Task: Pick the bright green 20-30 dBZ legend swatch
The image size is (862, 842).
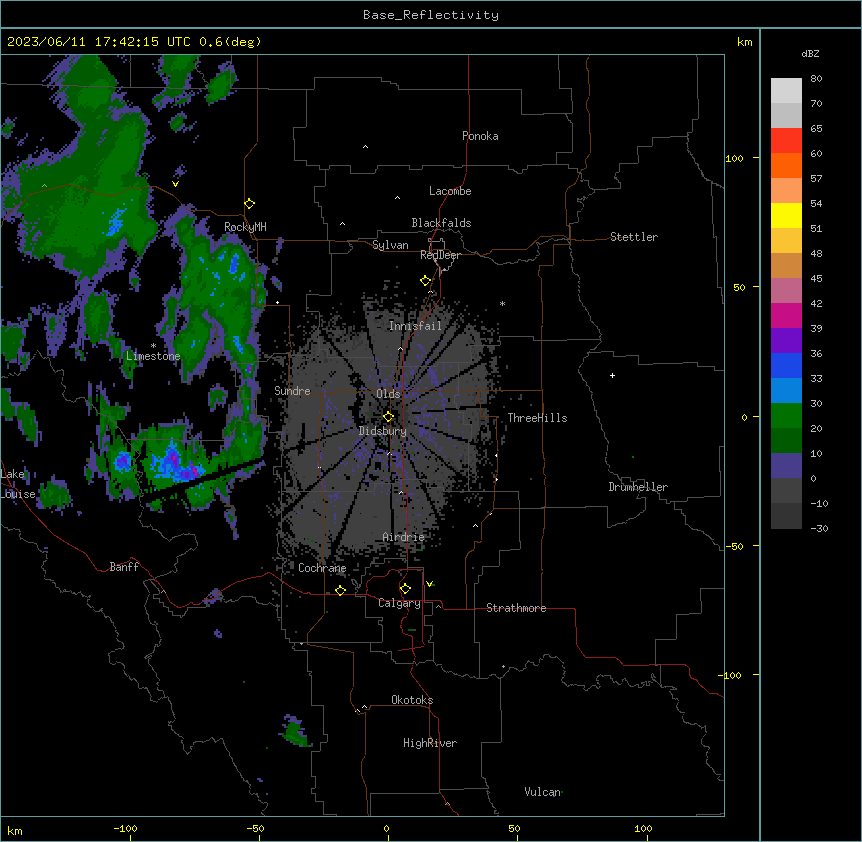Action: click(x=786, y=416)
